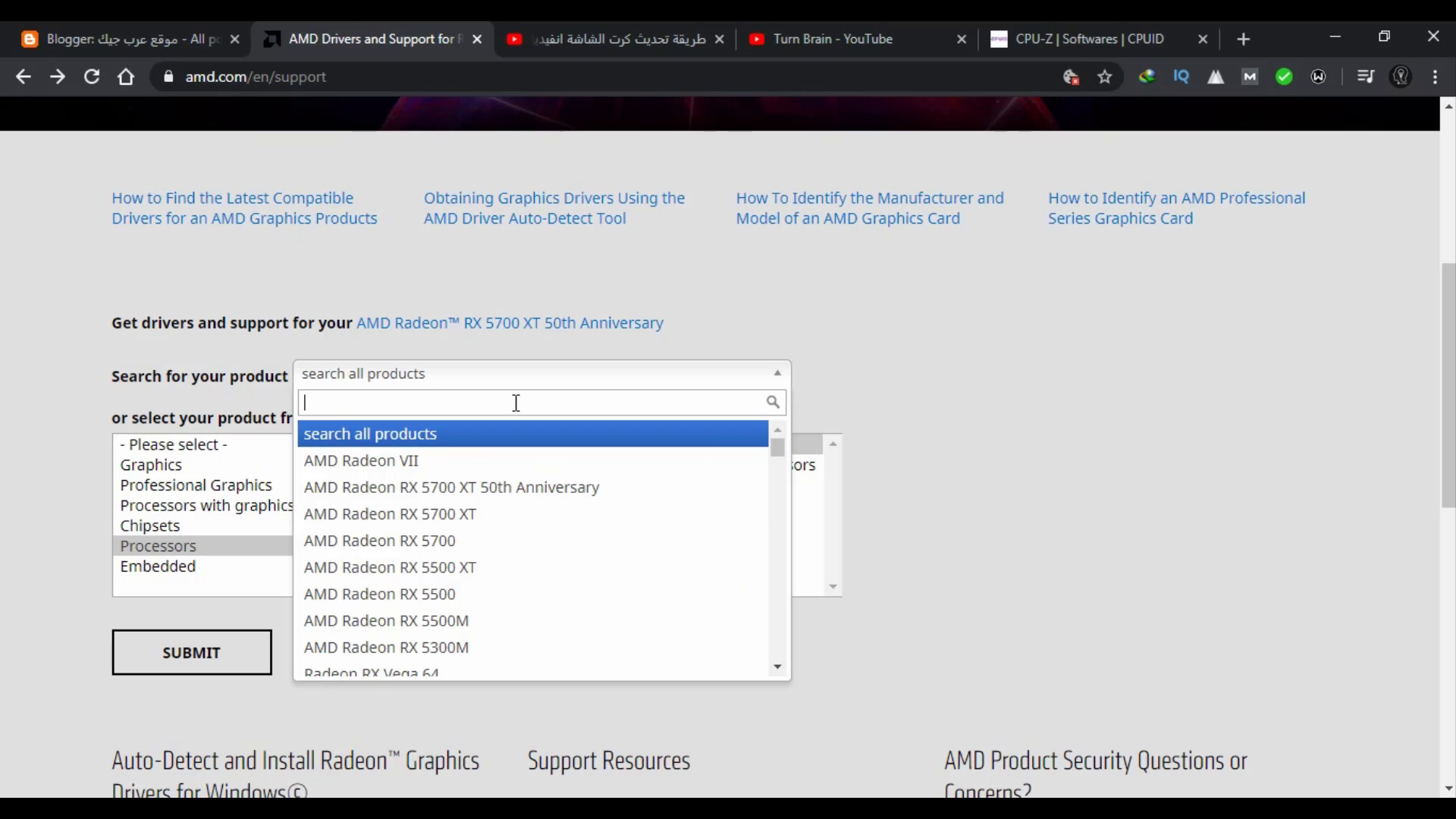Click the page vertical scrollbar thumb
Screen dimensions: 1456x819
point(1448,385)
